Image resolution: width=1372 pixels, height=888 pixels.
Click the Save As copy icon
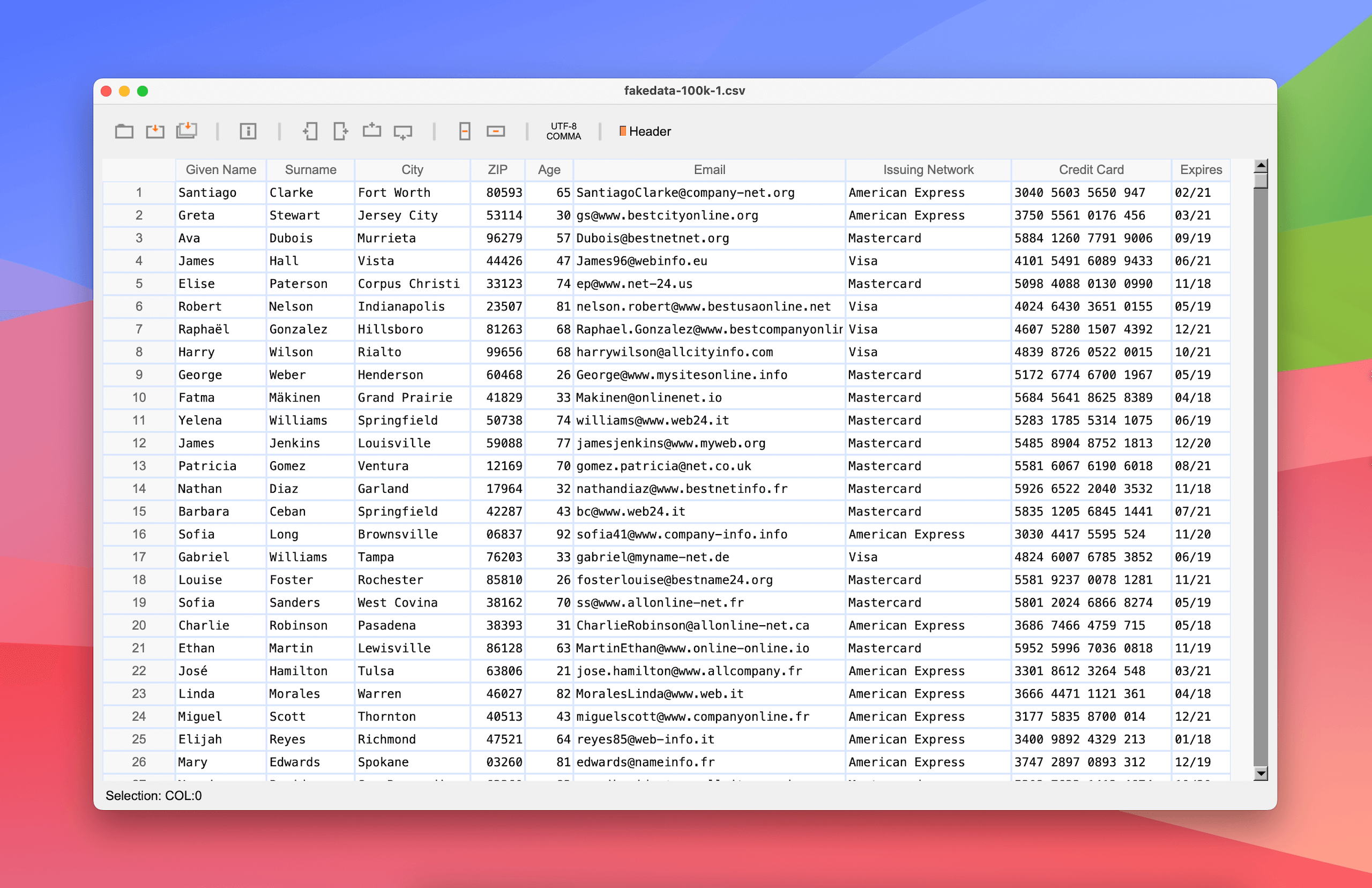pos(187,131)
